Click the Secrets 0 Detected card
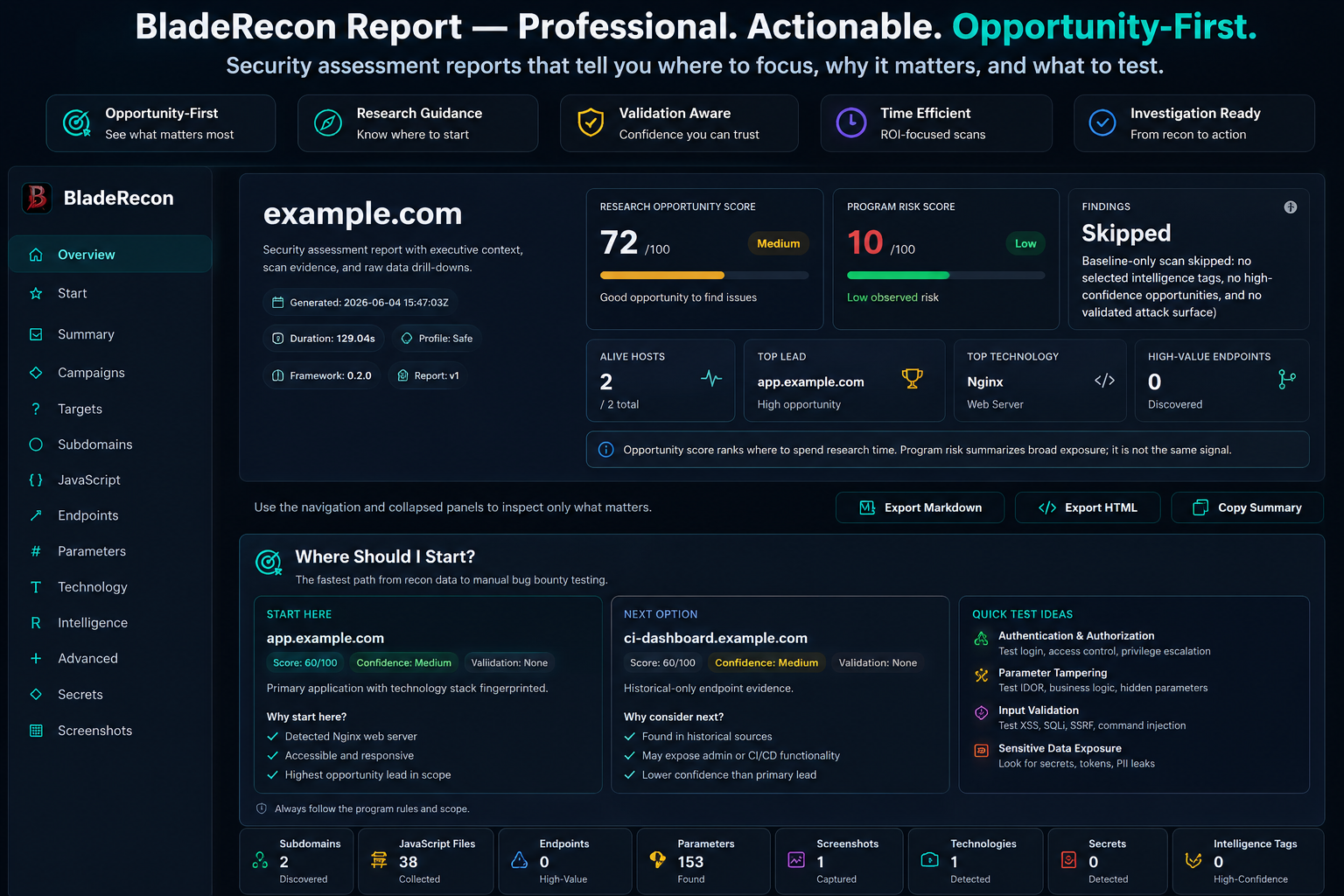The width and height of the screenshot is (1344, 896). coord(1108,861)
